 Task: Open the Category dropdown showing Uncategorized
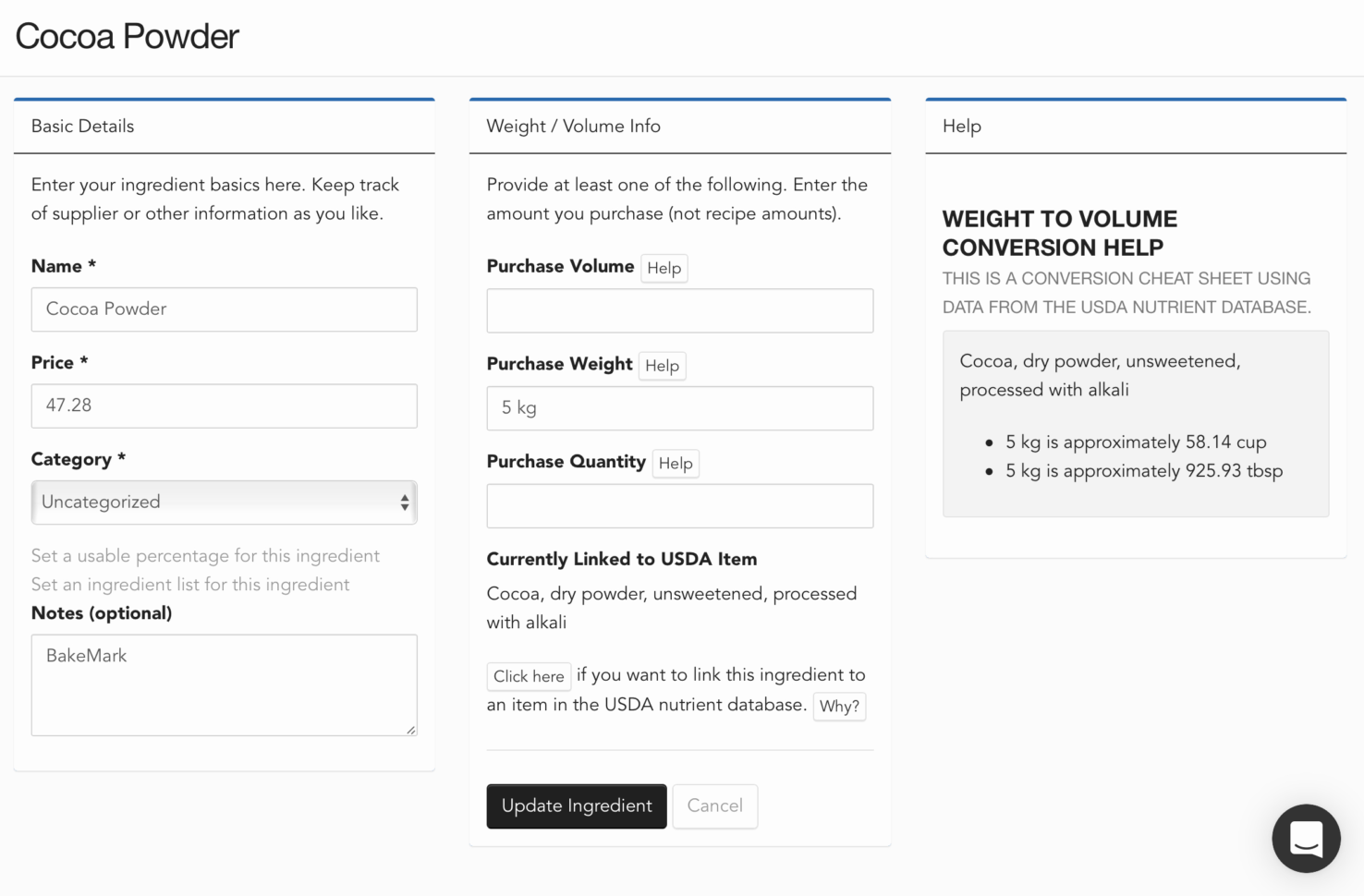point(224,502)
